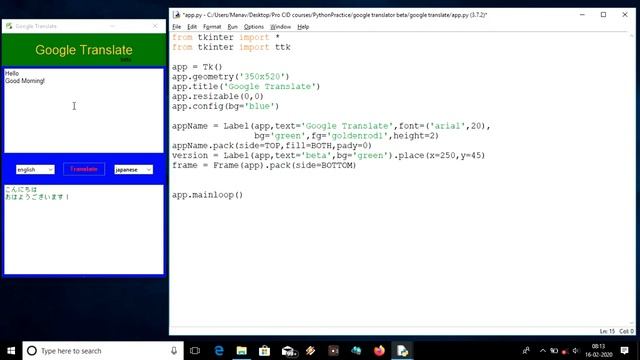This screenshot has height=360, width=640.
Task: Open the Sublime Text taskbar icon
Action: (310, 351)
